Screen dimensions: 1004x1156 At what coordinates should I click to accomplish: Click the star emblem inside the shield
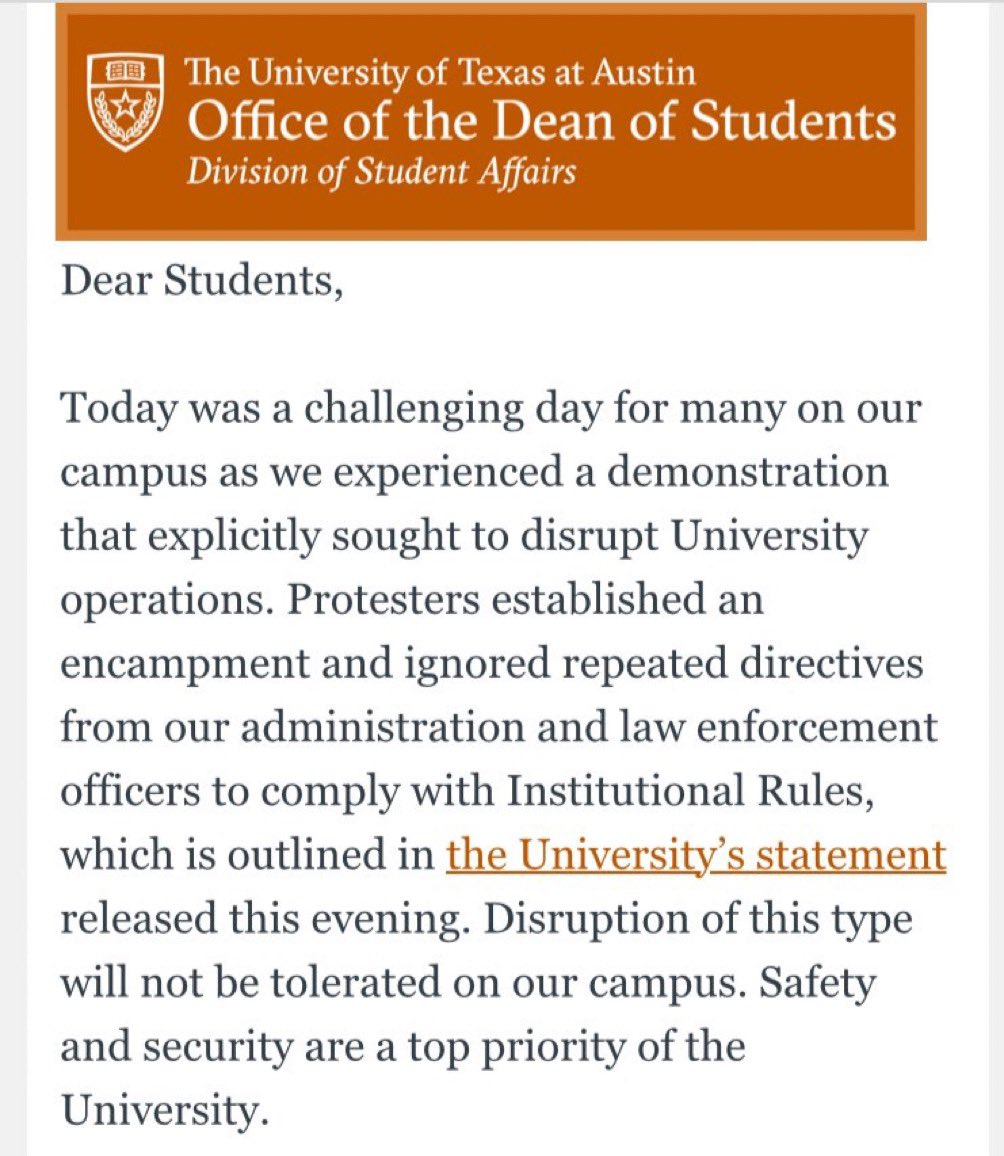coord(125,105)
